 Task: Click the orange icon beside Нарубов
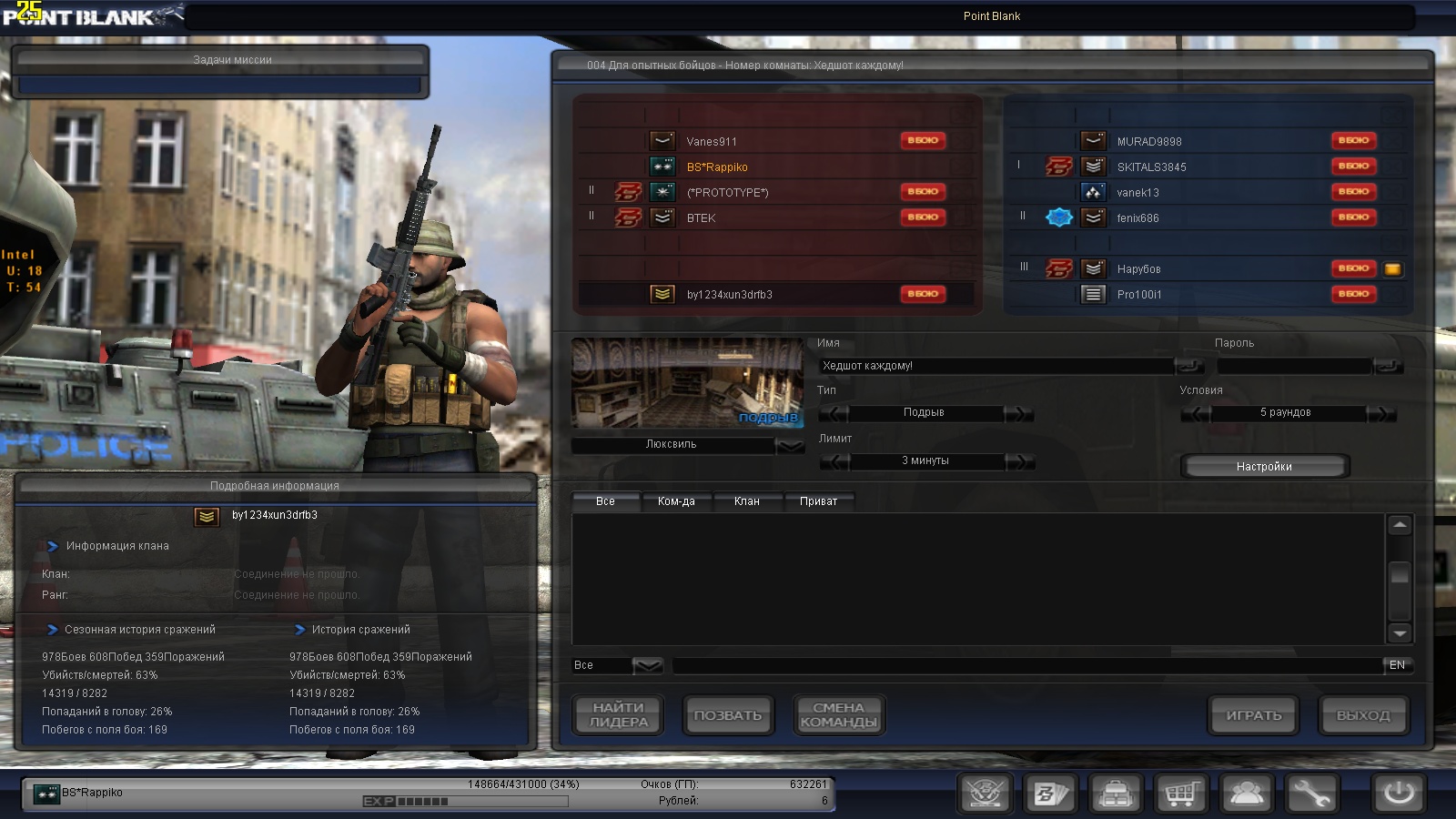1392,269
